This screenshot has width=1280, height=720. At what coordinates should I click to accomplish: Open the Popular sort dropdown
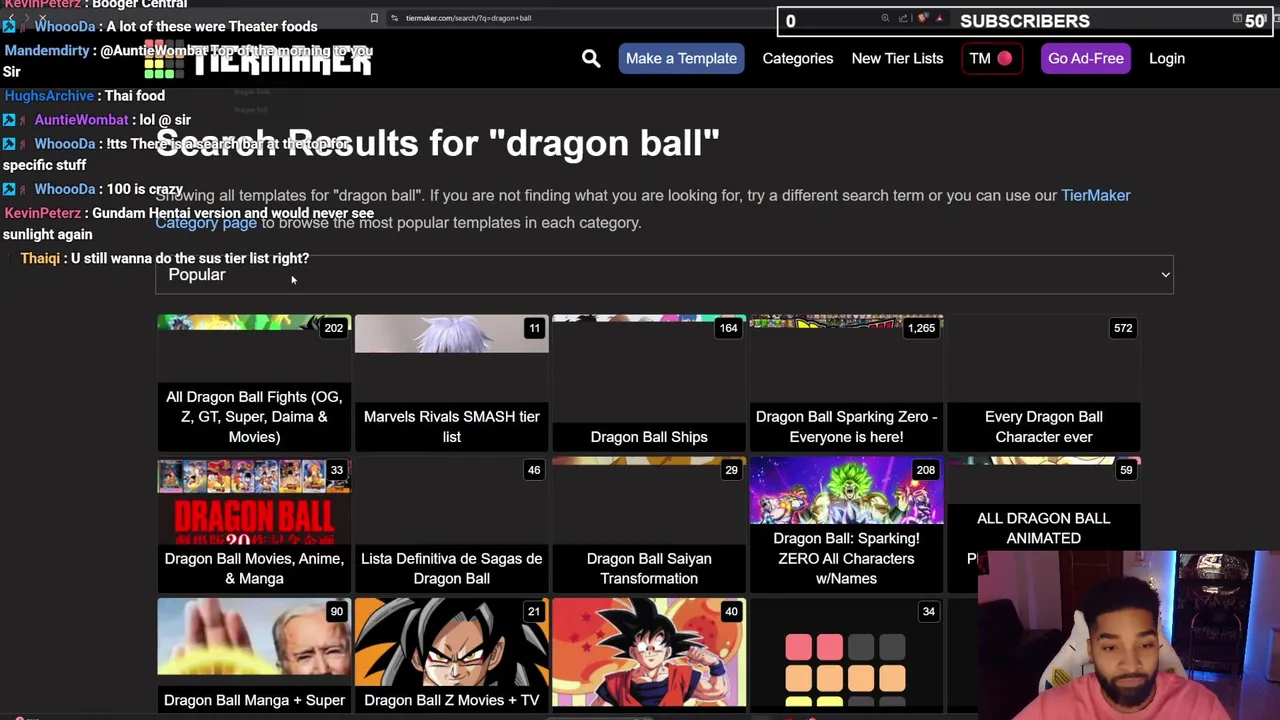pos(664,275)
